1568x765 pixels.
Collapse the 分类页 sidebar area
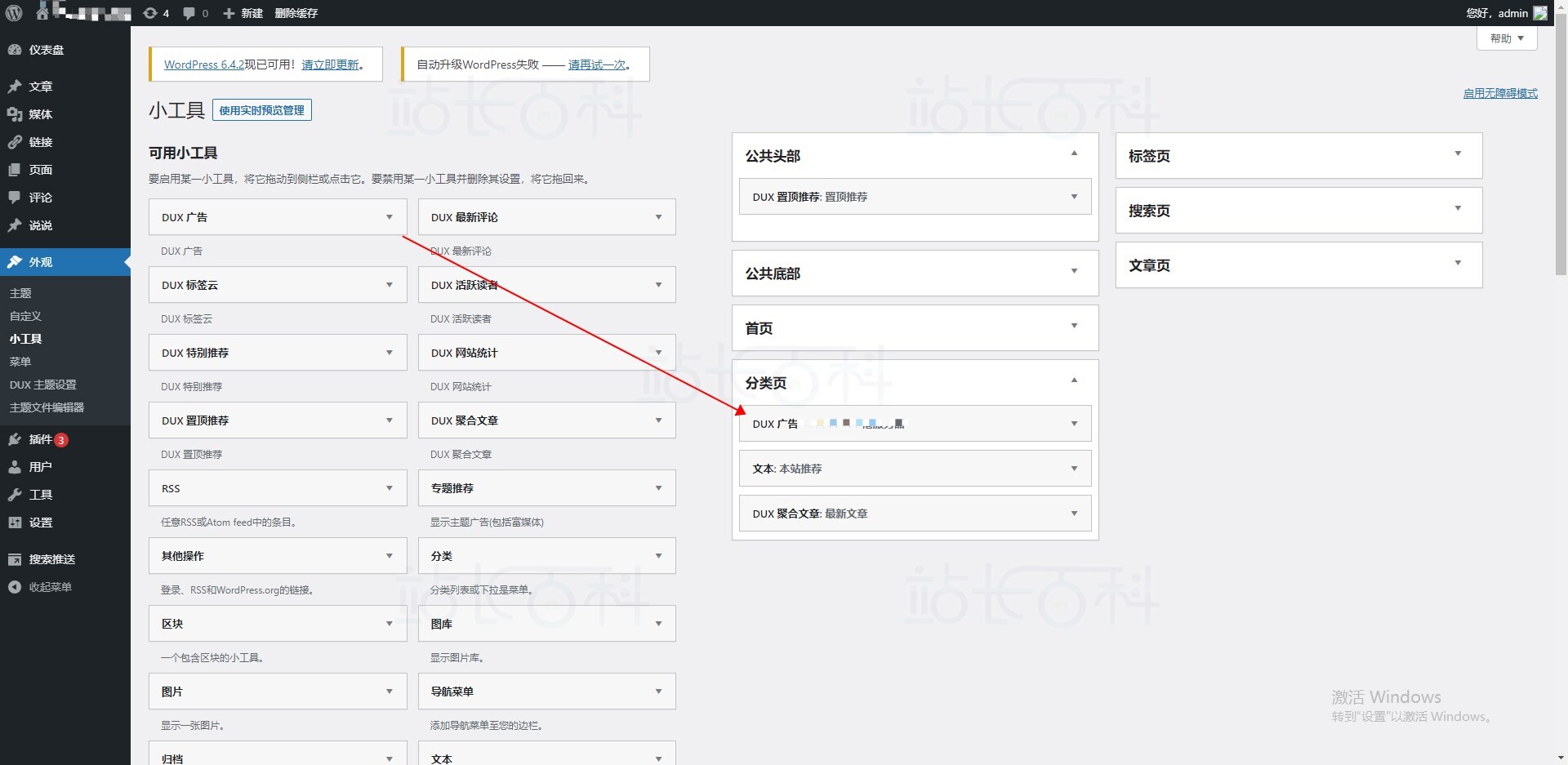click(1075, 380)
